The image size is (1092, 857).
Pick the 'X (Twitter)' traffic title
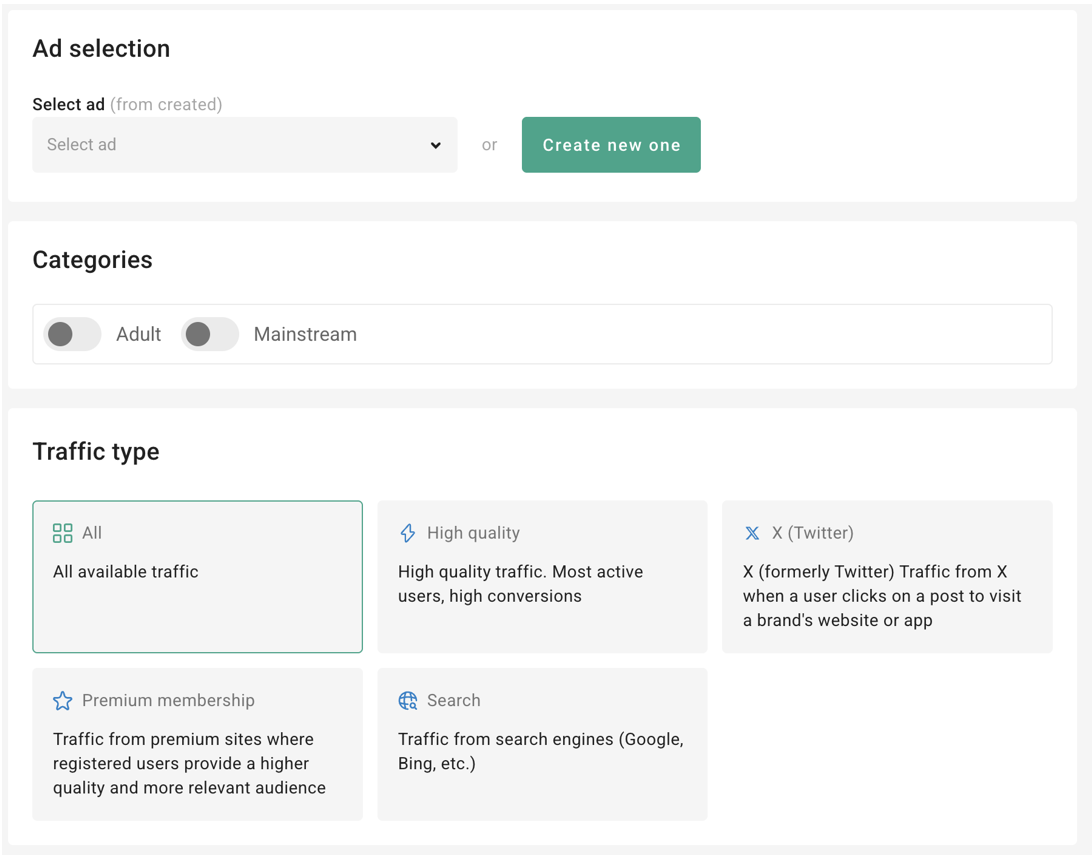tap(812, 533)
